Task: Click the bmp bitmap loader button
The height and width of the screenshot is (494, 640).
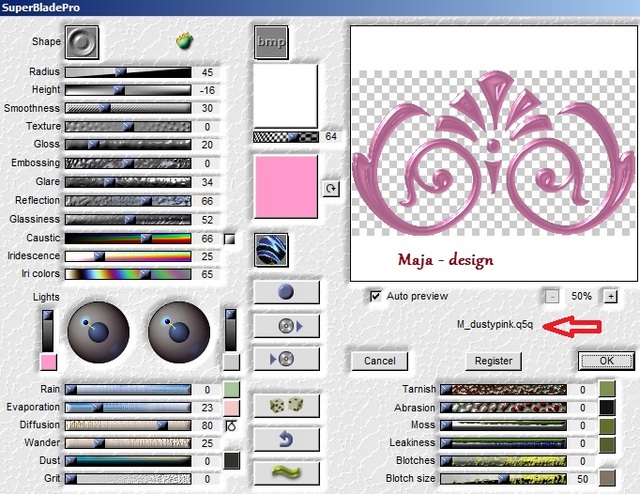Action: (x=271, y=42)
